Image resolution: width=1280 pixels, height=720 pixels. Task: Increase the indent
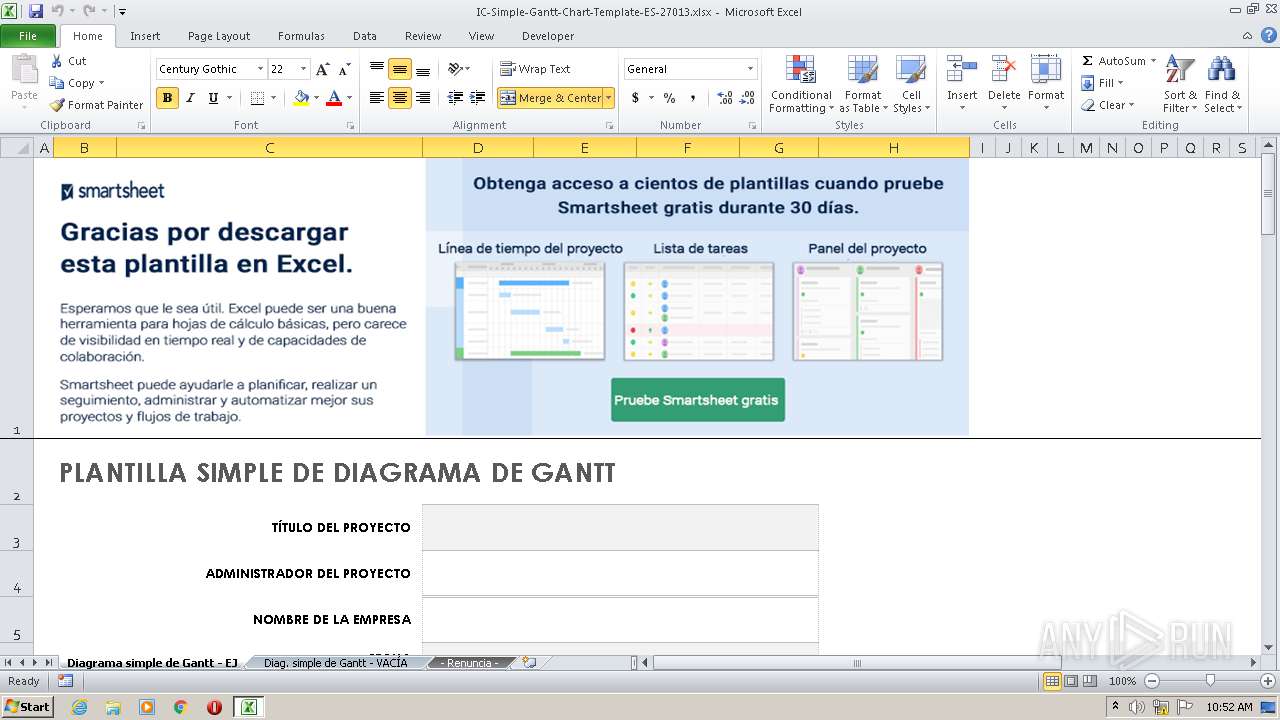[478, 98]
